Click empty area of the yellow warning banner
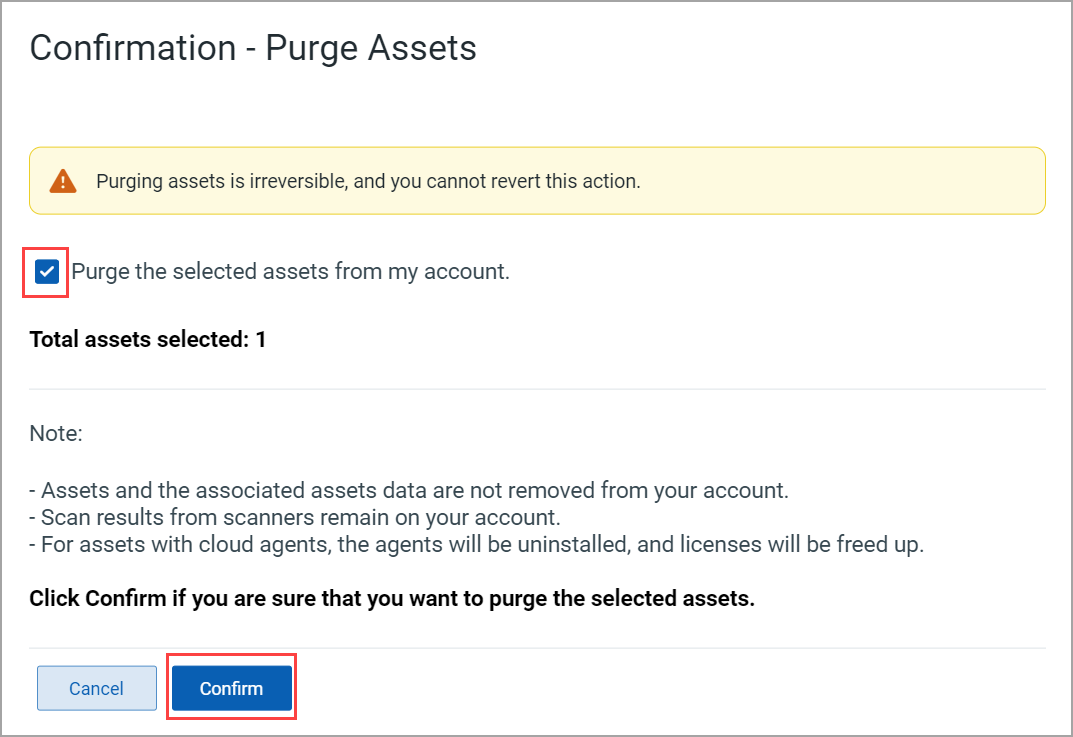The height and width of the screenshot is (737, 1073). point(842,181)
